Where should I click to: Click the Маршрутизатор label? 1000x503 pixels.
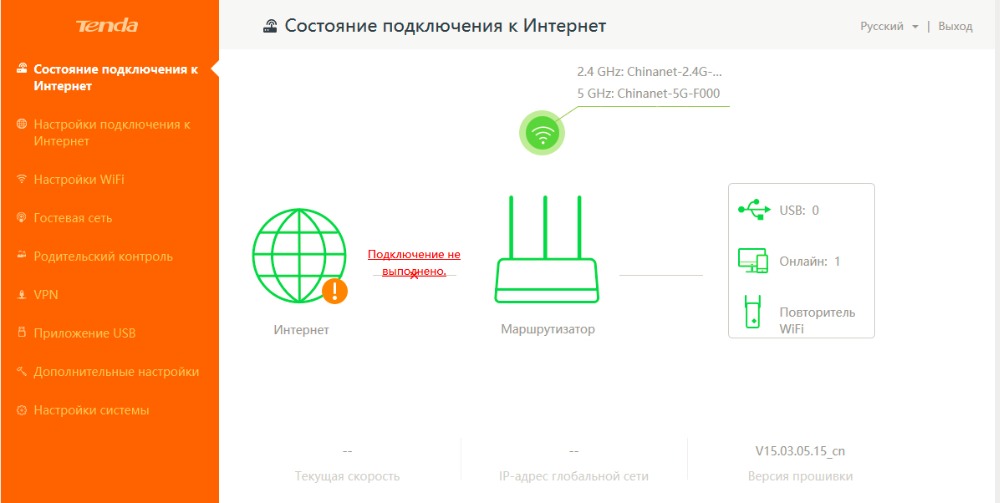point(548,330)
